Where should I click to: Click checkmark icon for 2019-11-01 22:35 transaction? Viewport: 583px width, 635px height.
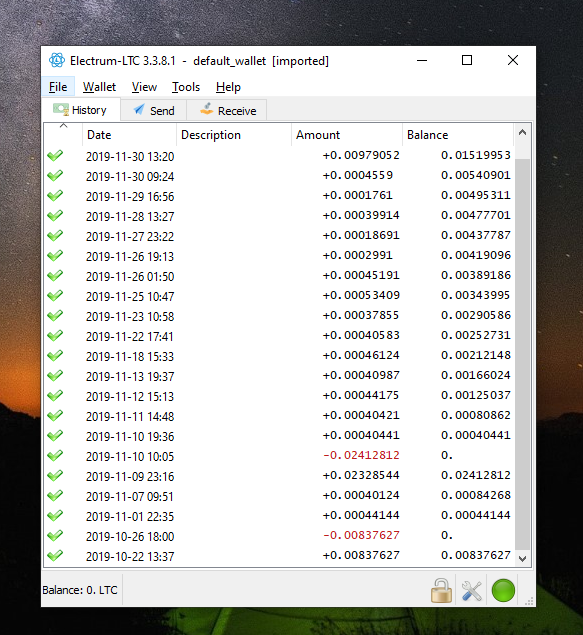55,516
